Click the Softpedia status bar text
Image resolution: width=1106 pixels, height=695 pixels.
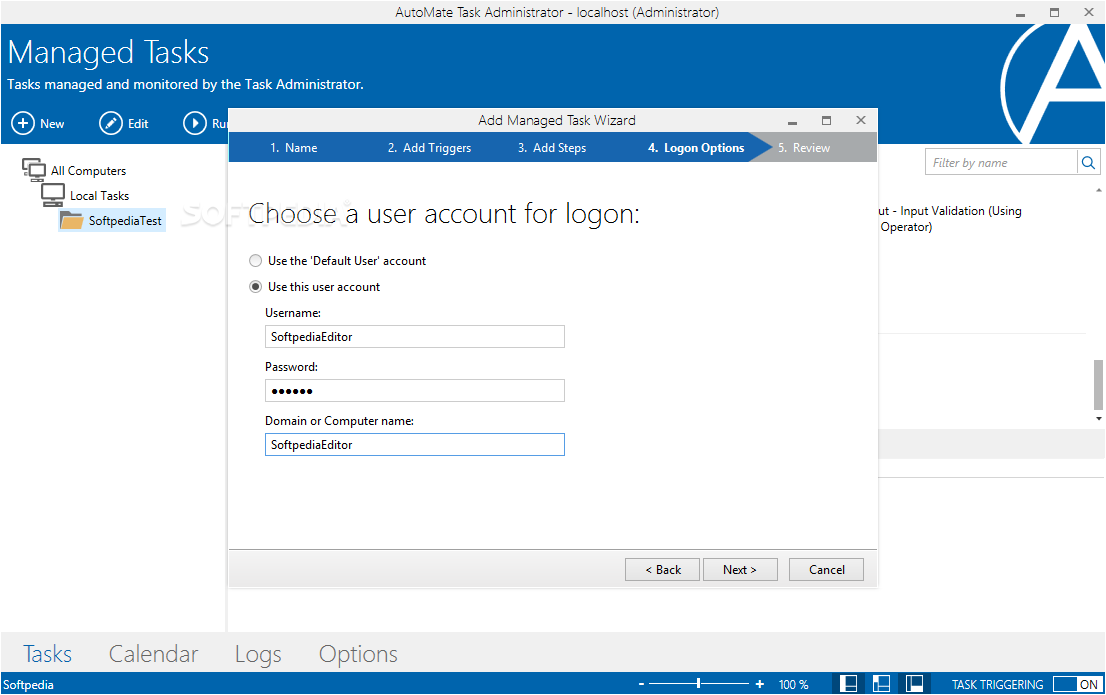[28, 685]
